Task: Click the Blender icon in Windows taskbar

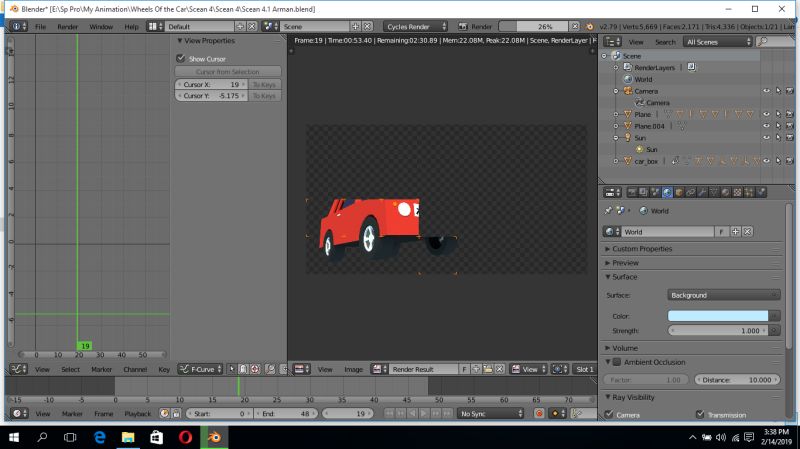Action: coord(214,437)
